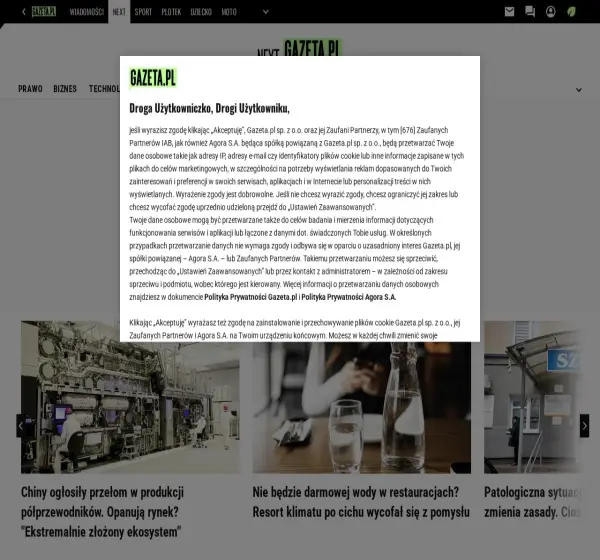Screen dimensions: 600x560
Task: Click the green leaf icon
Action: [571, 12]
